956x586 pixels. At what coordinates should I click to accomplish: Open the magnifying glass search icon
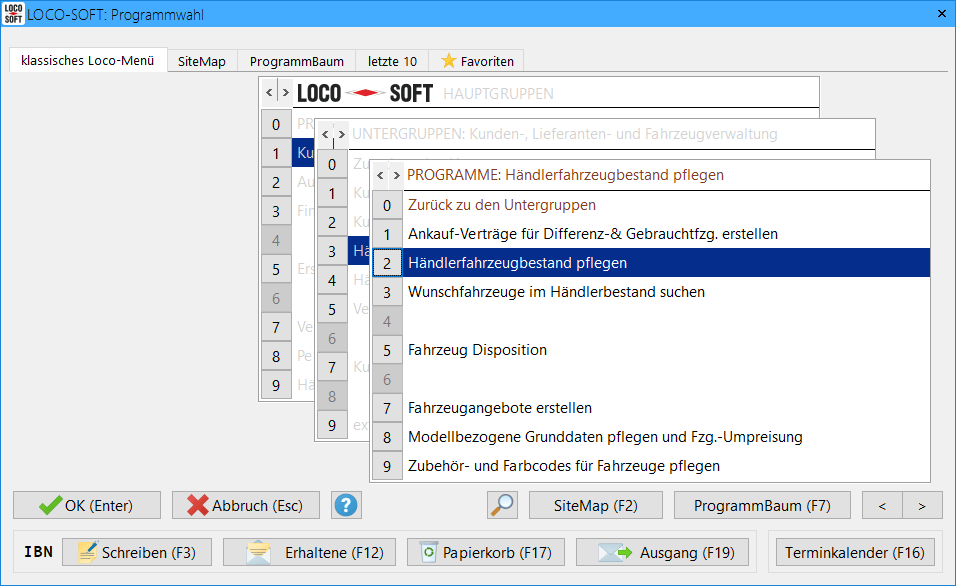pyautogui.click(x=502, y=505)
